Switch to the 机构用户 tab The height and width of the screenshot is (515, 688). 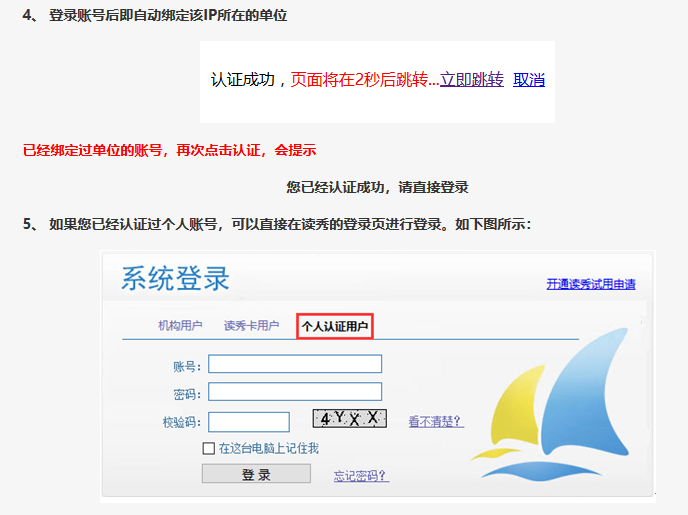pyautogui.click(x=180, y=326)
